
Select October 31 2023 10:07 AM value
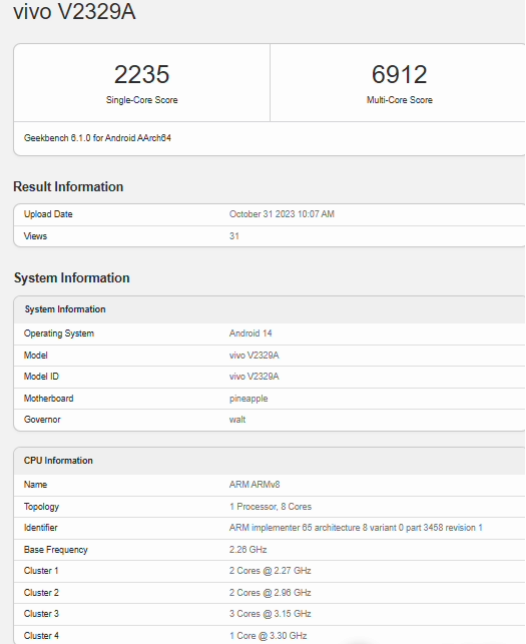(282, 214)
